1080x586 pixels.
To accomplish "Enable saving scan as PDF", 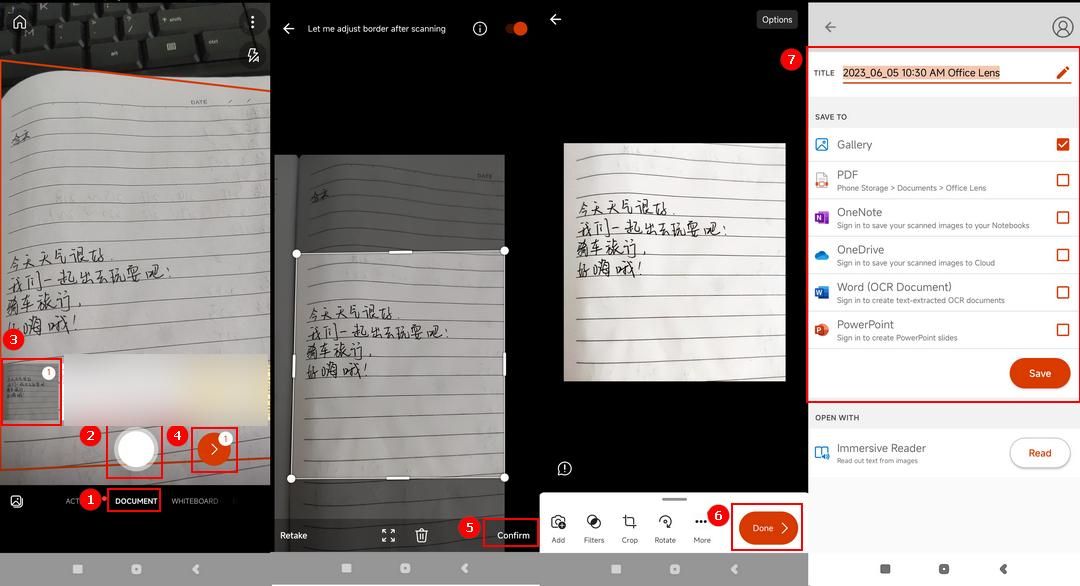I will [1063, 180].
